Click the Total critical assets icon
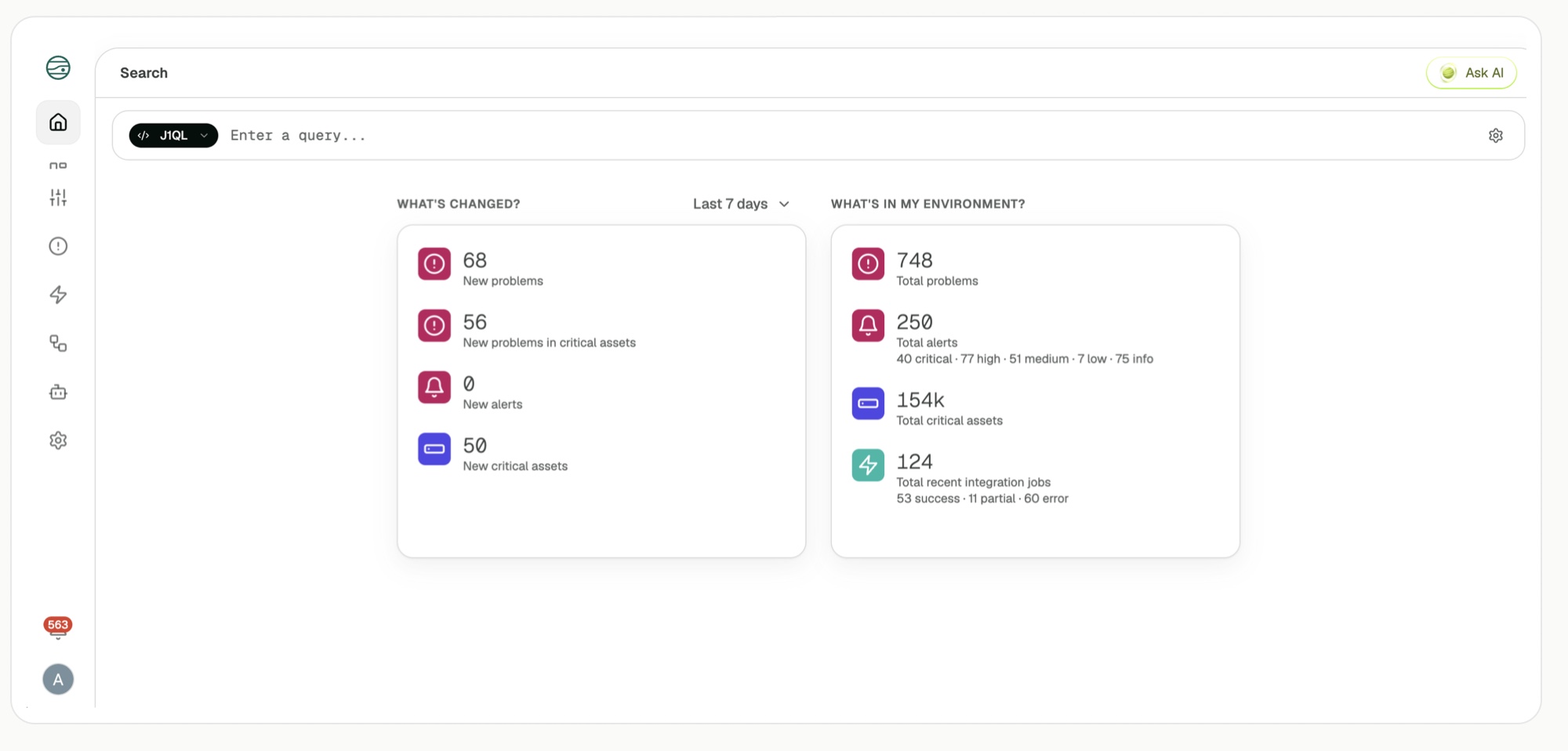The width and height of the screenshot is (1568, 751). [x=868, y=404]
